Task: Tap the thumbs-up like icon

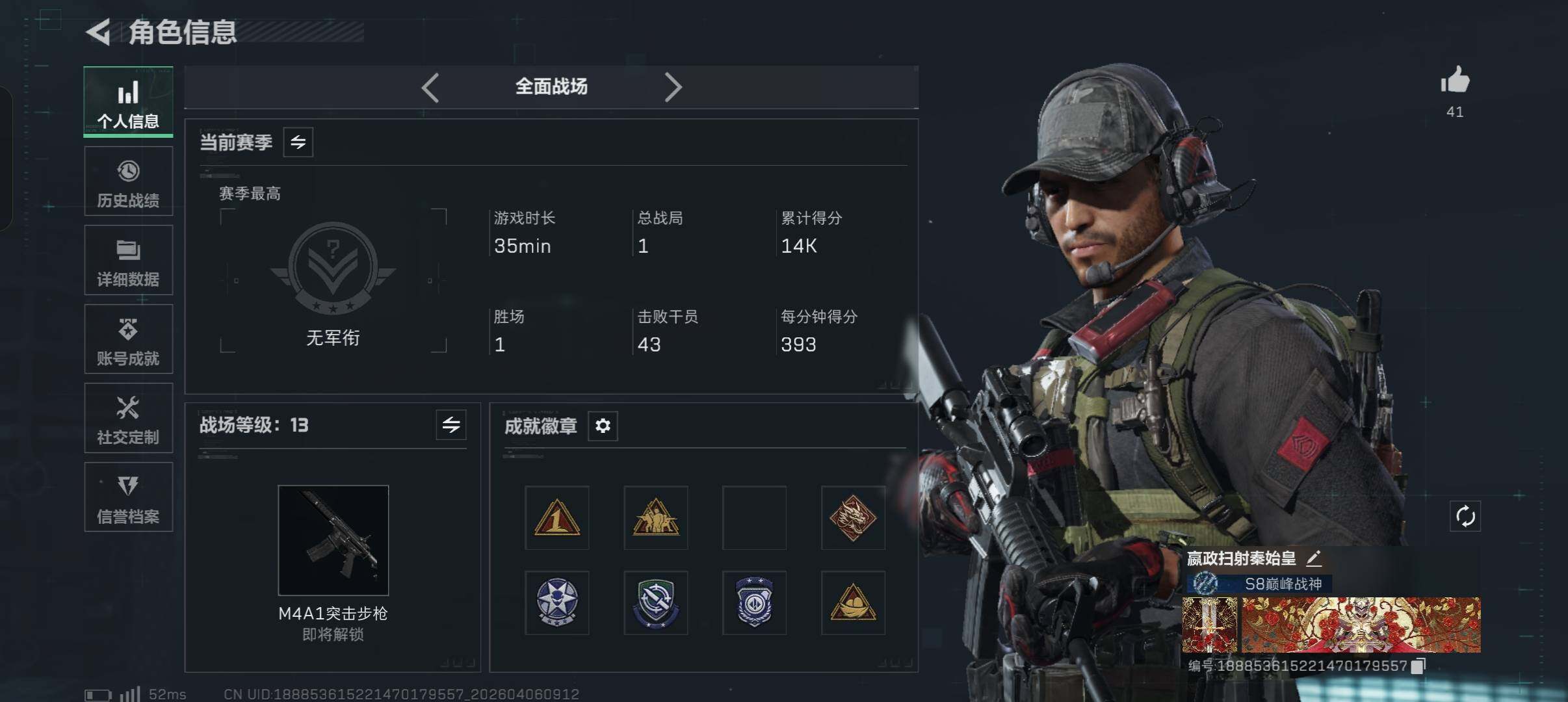Action: click(1454, 81)
